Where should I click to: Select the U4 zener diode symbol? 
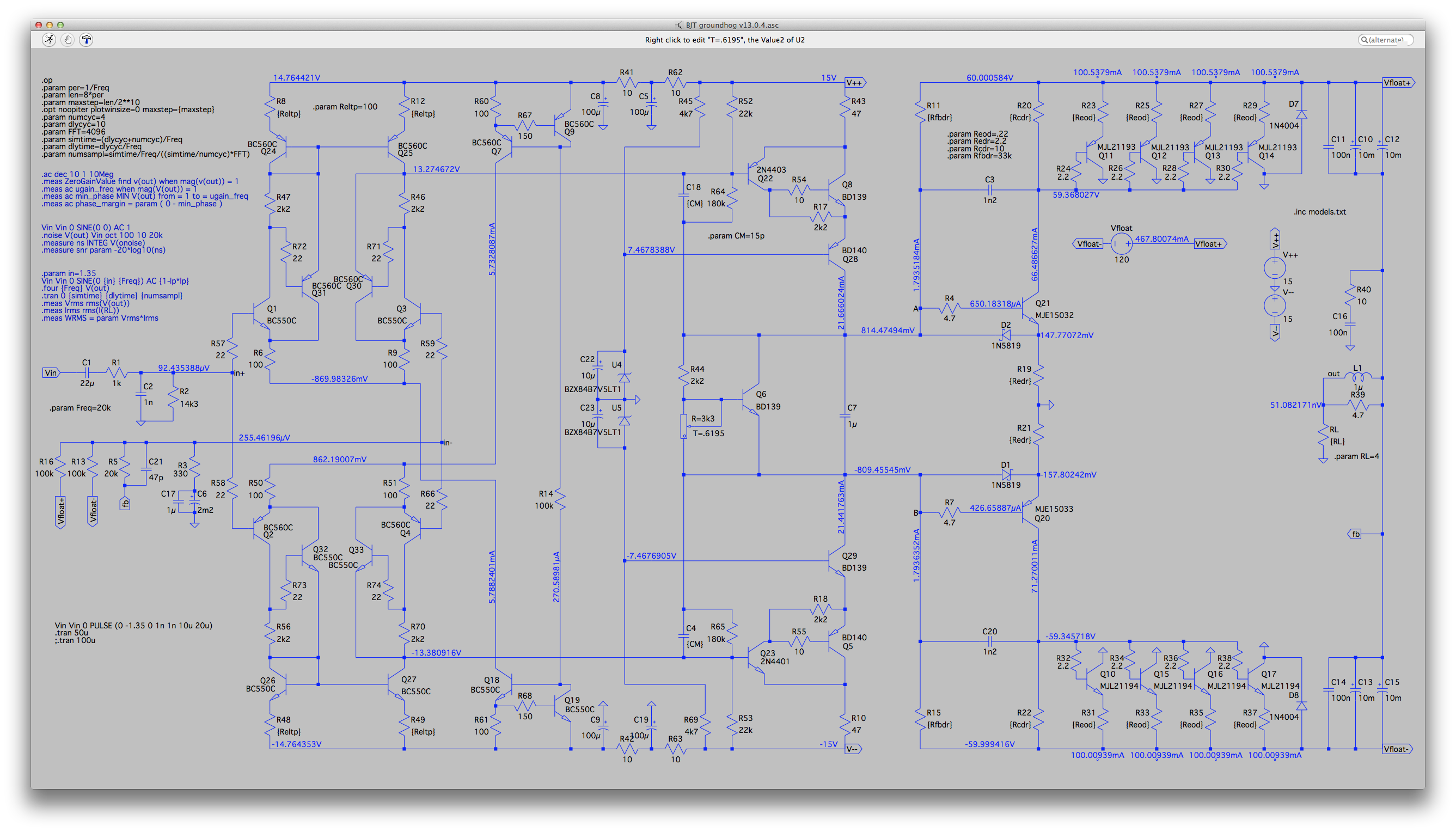[625, 378]
